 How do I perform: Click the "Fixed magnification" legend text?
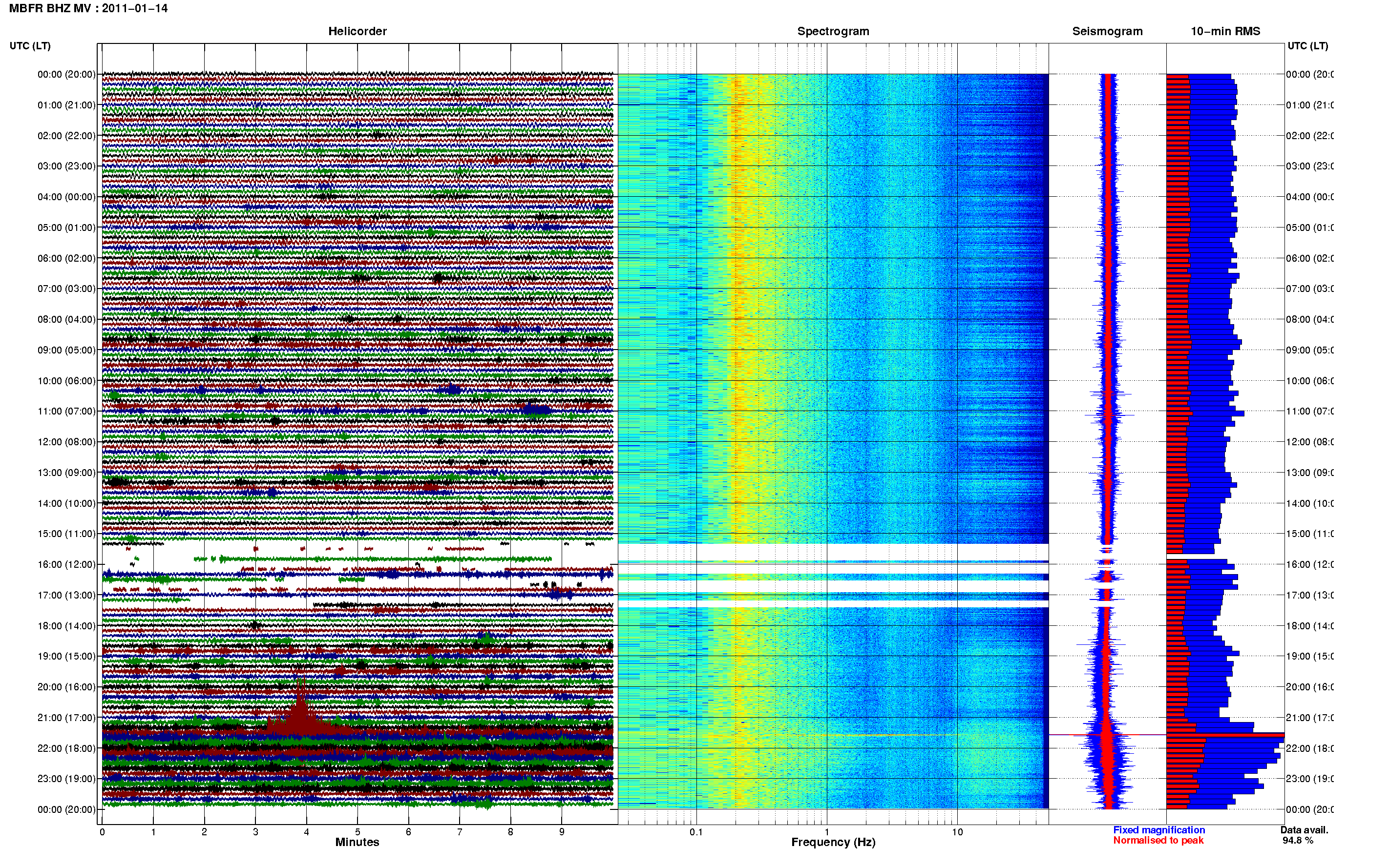coord(1159,829)
